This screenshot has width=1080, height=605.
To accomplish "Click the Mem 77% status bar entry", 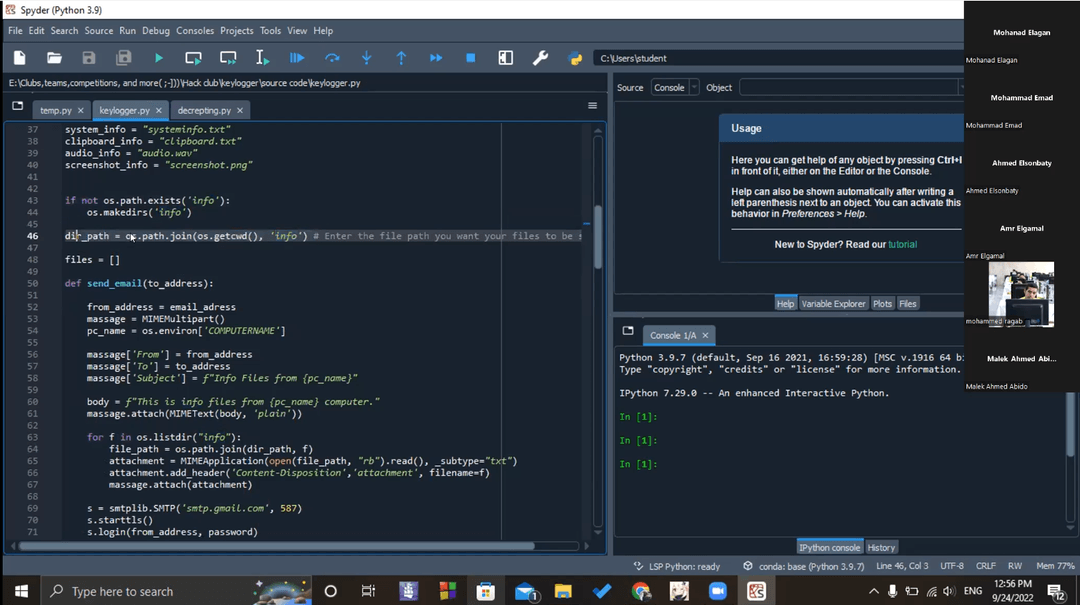I will click(1055, 566).
